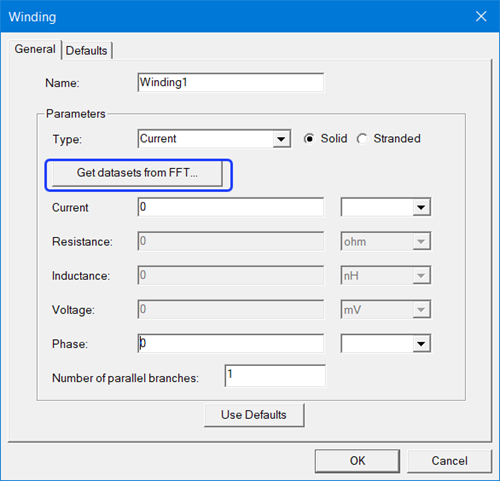Confirm the dialog with OK
This screenshot has width=500, height=481.
click(x=357, y=461)
